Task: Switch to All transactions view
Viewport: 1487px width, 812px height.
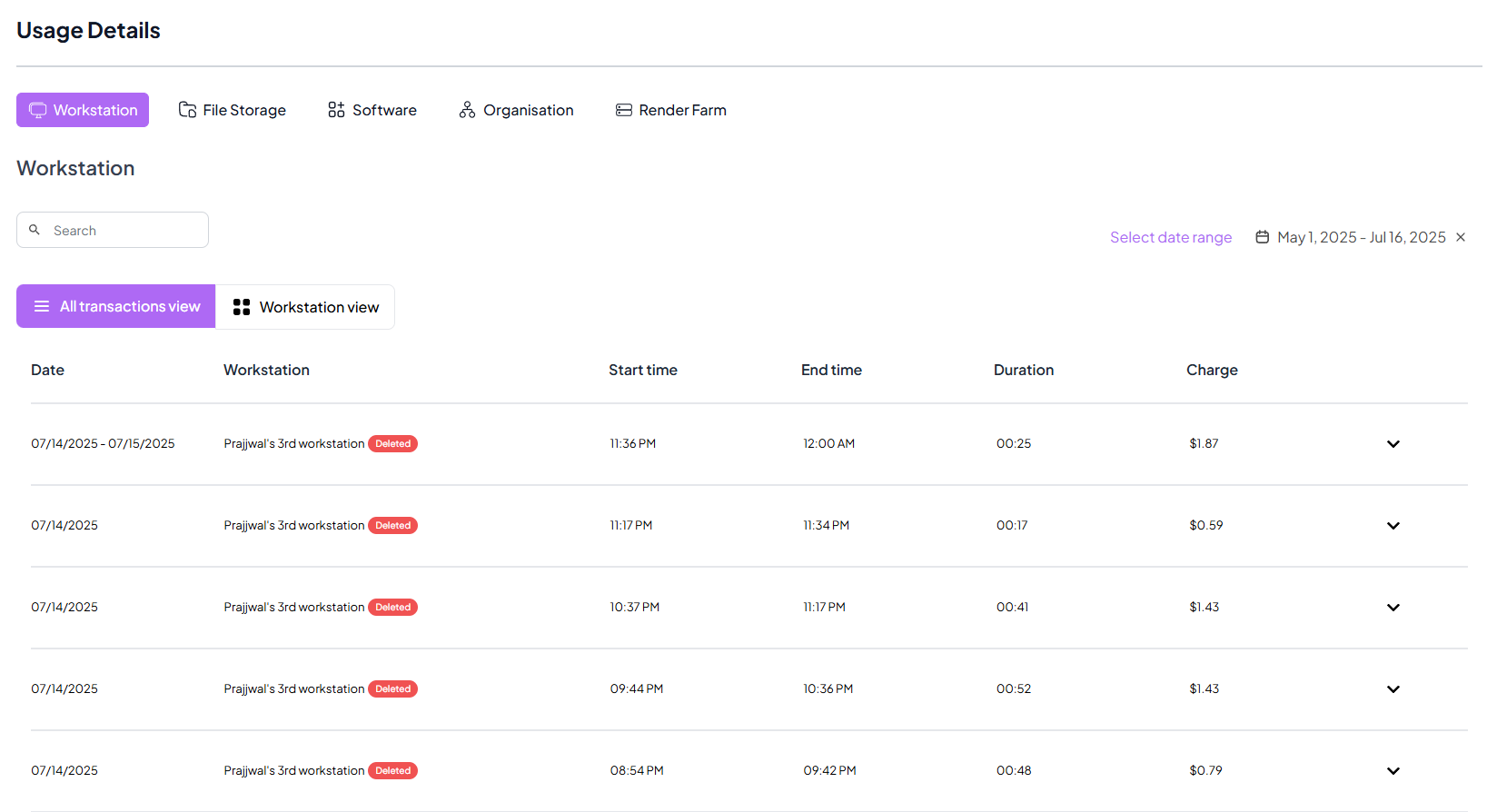Action: click(116, 306)
